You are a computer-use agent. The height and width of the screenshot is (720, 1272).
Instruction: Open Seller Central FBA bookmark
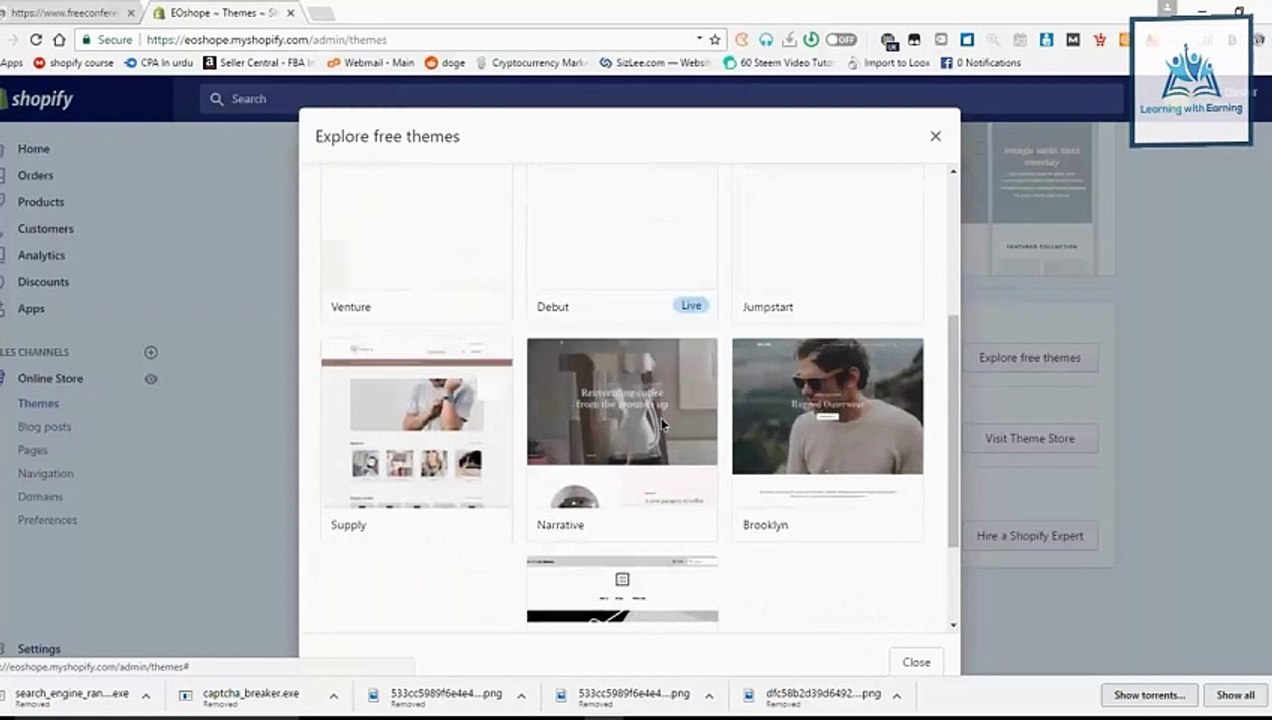pos(259,63)
